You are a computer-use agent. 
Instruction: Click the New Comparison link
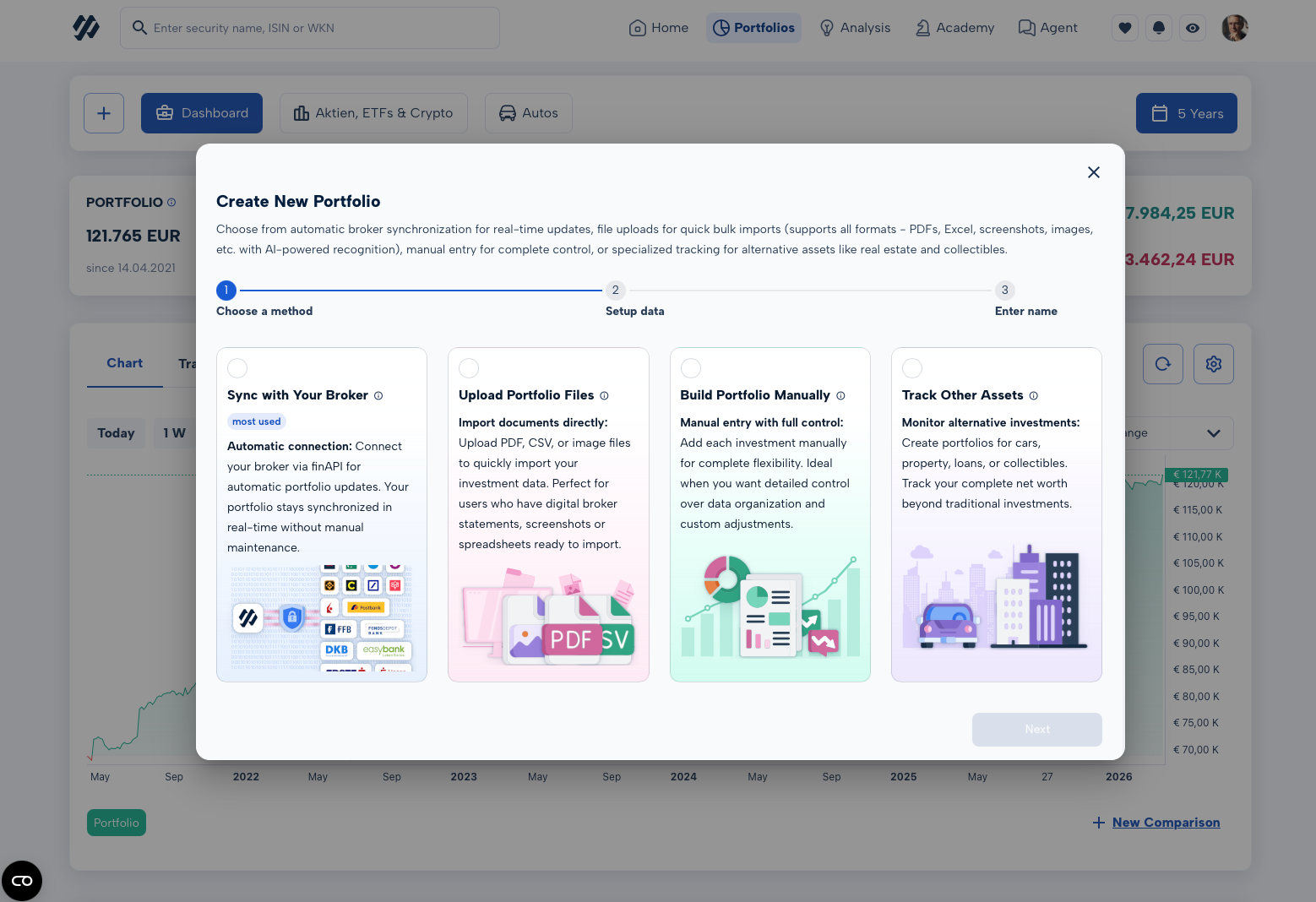(x=1166, y=822)
